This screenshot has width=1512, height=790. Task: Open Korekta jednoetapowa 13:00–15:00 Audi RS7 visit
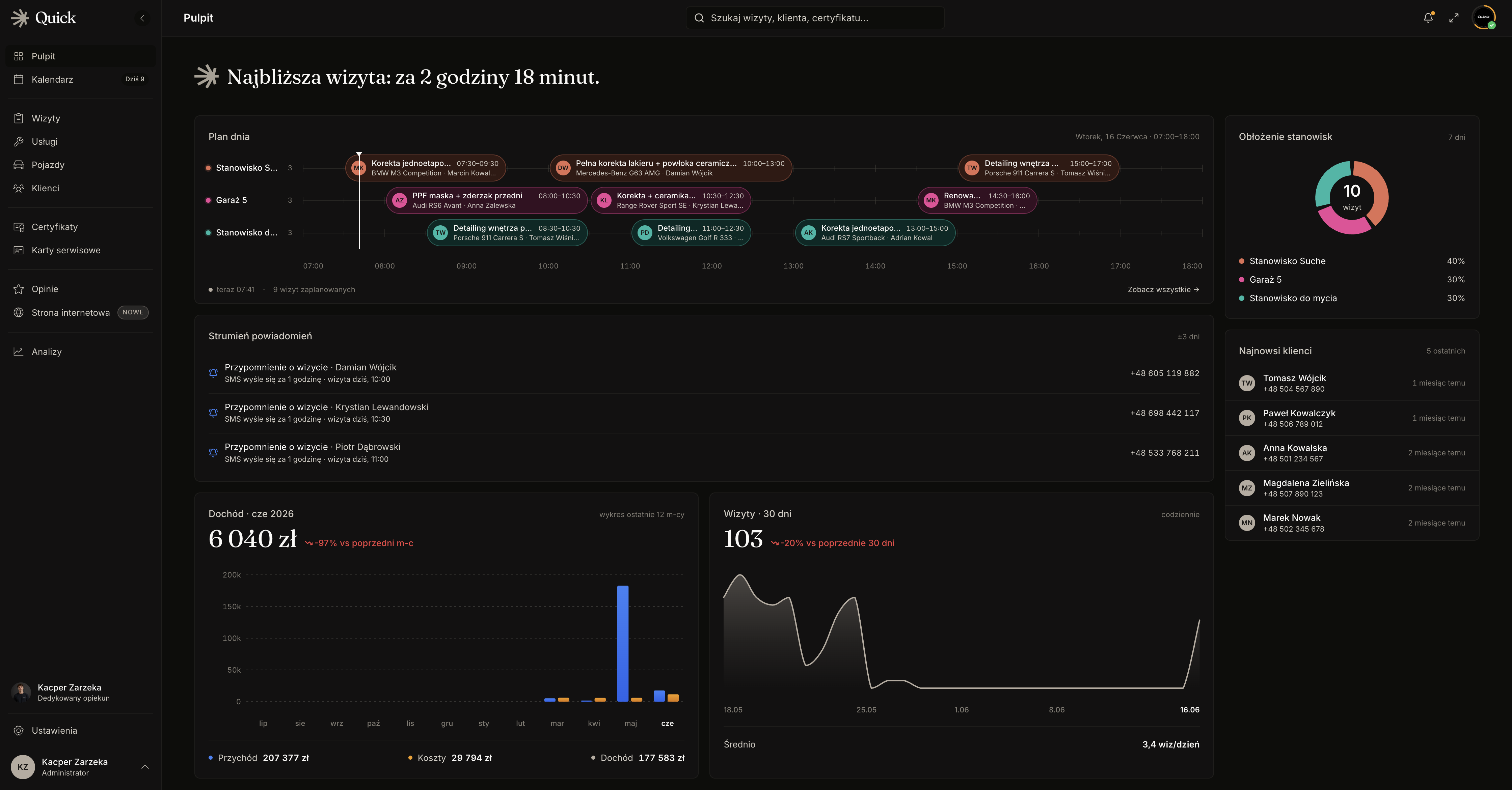click(x=875, y=233)
